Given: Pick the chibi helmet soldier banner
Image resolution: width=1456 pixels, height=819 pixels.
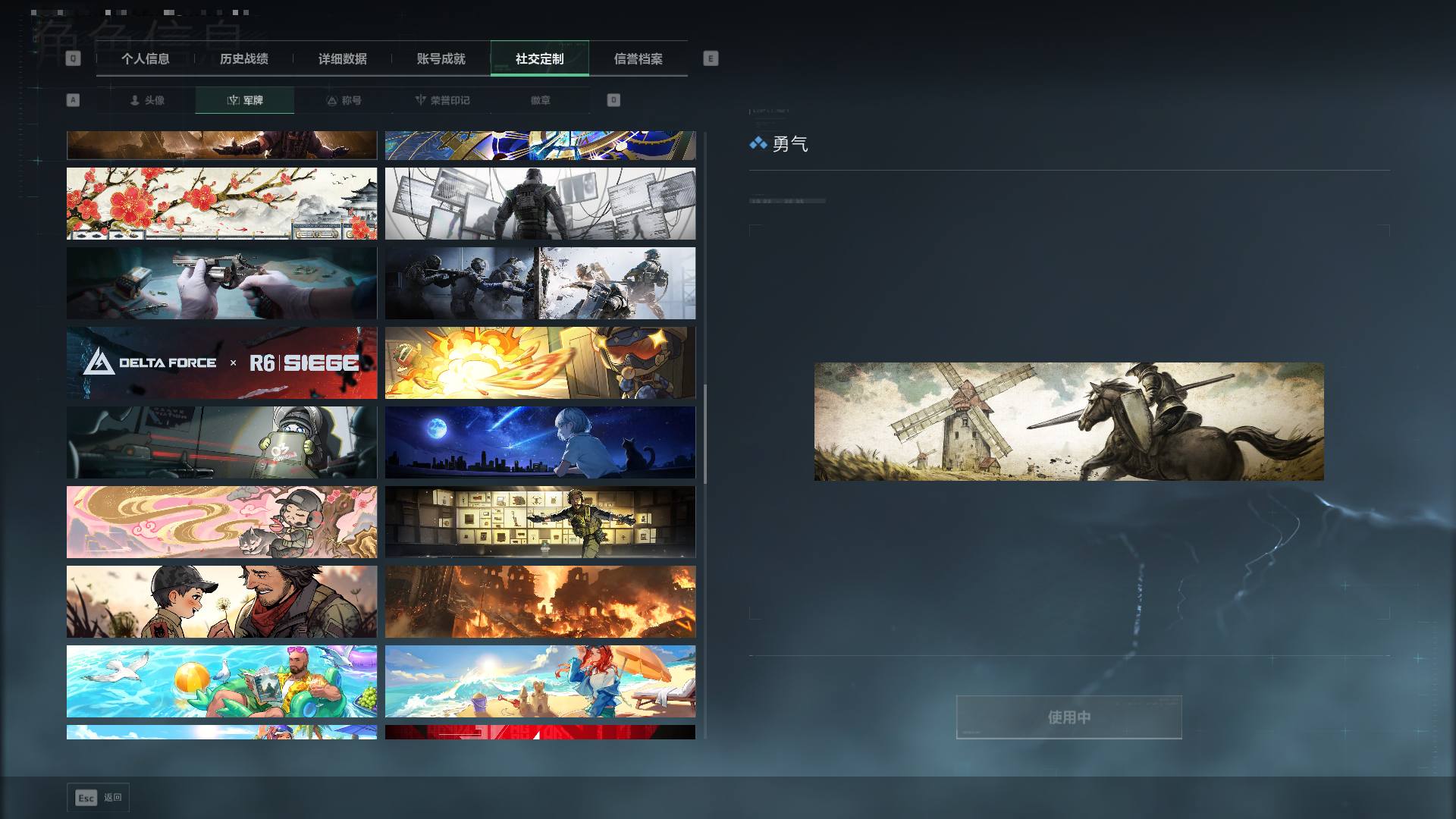Looking at the screenshot, I should [221, 442].
